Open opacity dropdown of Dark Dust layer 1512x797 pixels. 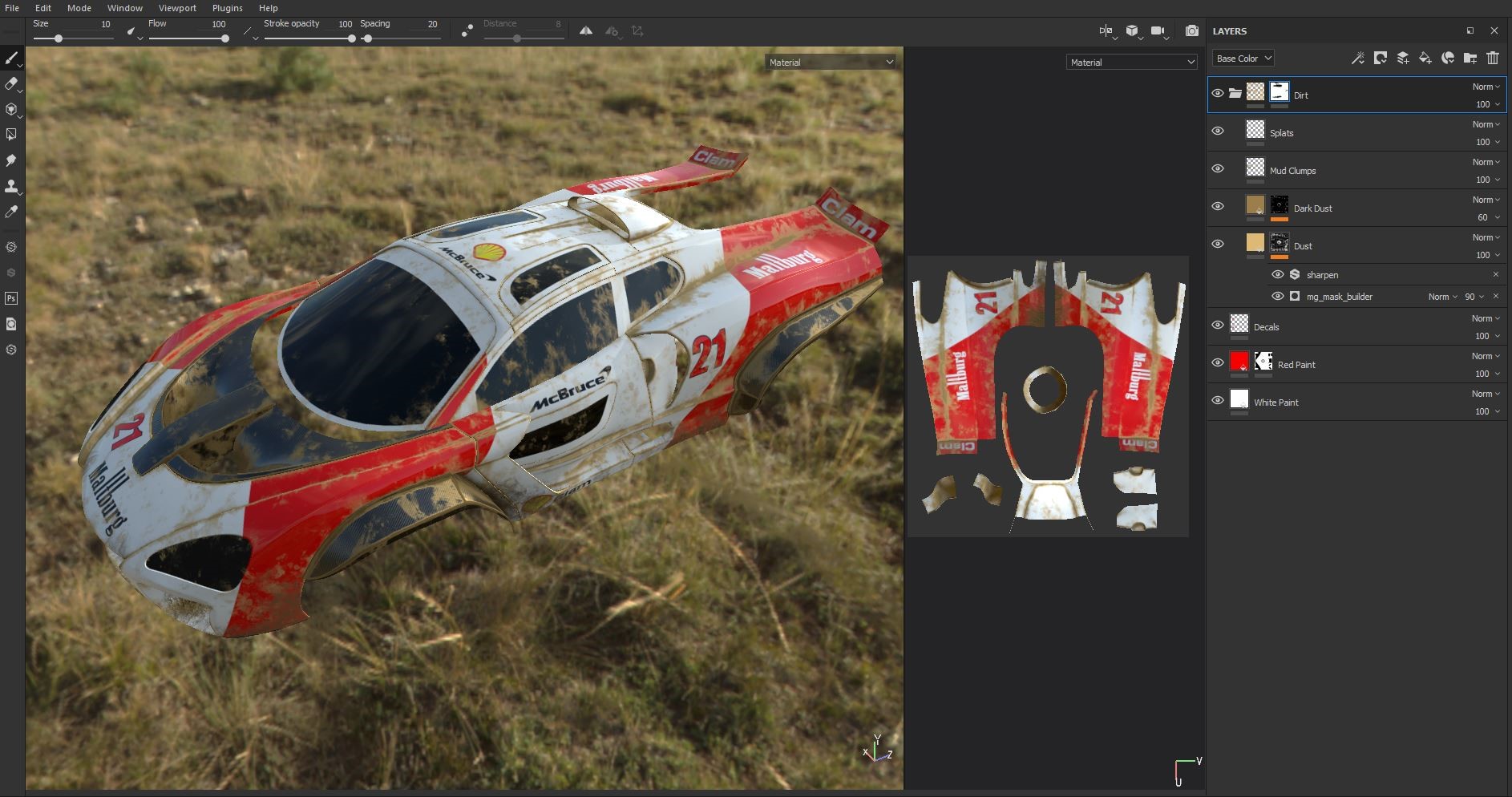click(x=1488, y=217)
